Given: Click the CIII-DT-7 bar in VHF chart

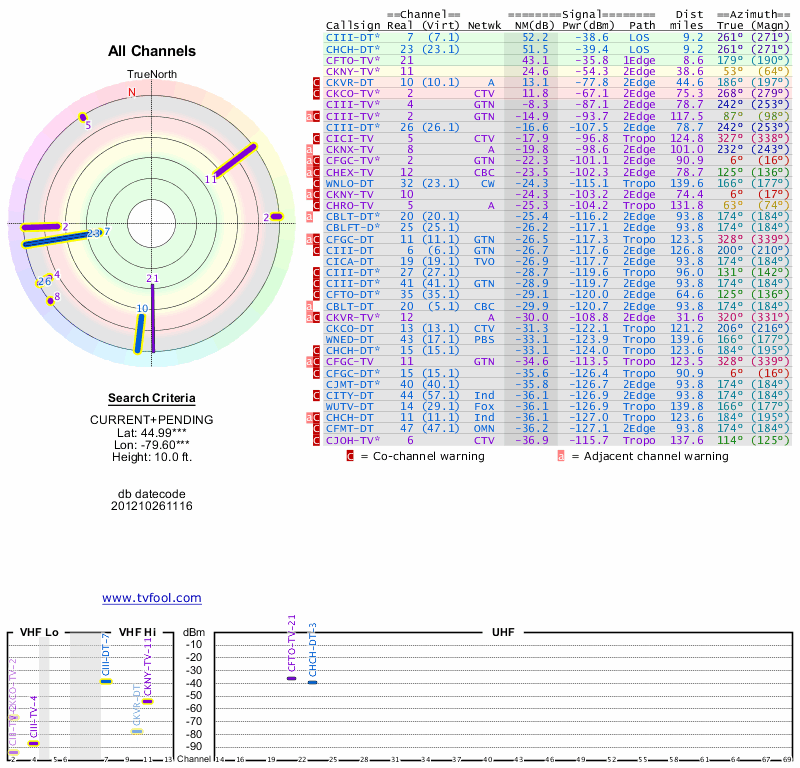Looking at the screenshot, I should (106, 681).
